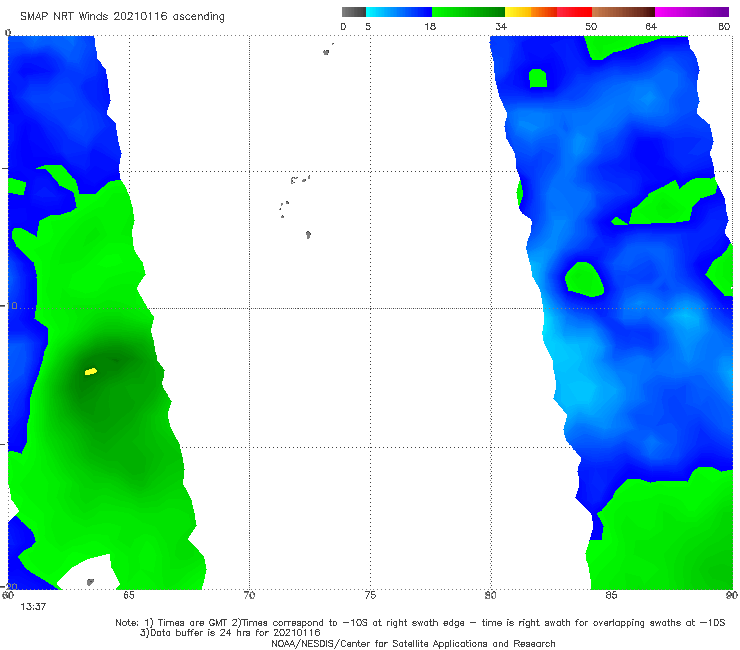Click the brown segment of the color bar

tap(623, 12)
